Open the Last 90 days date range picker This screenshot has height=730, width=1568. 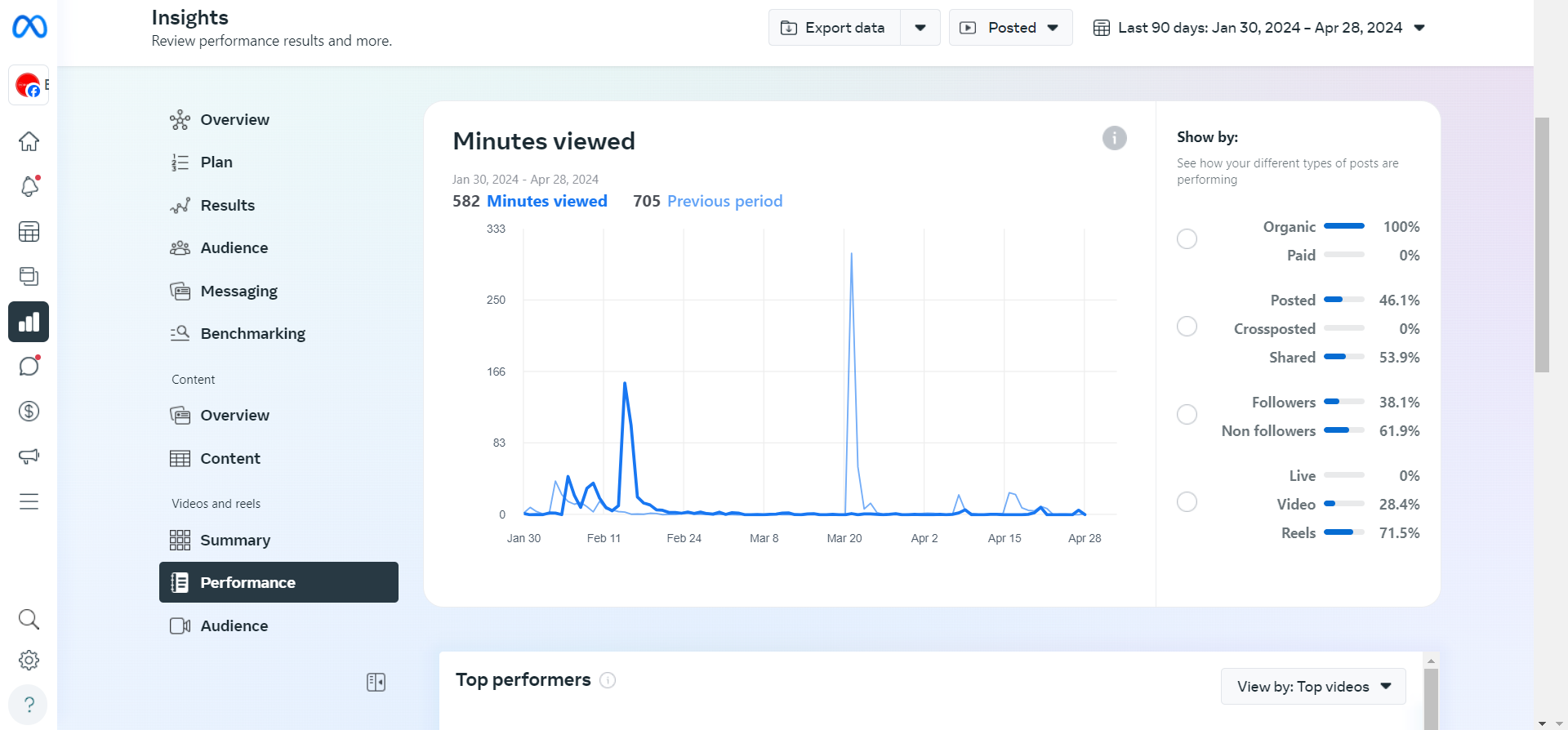(x=1258, y=28)
